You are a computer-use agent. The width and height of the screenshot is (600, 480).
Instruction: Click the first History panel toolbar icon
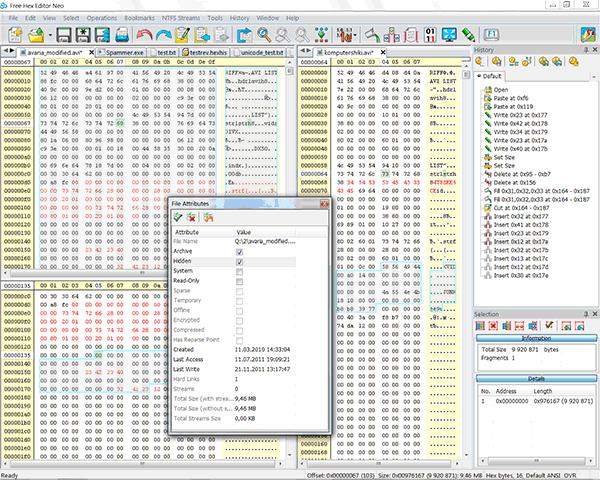tap(480, 61)
